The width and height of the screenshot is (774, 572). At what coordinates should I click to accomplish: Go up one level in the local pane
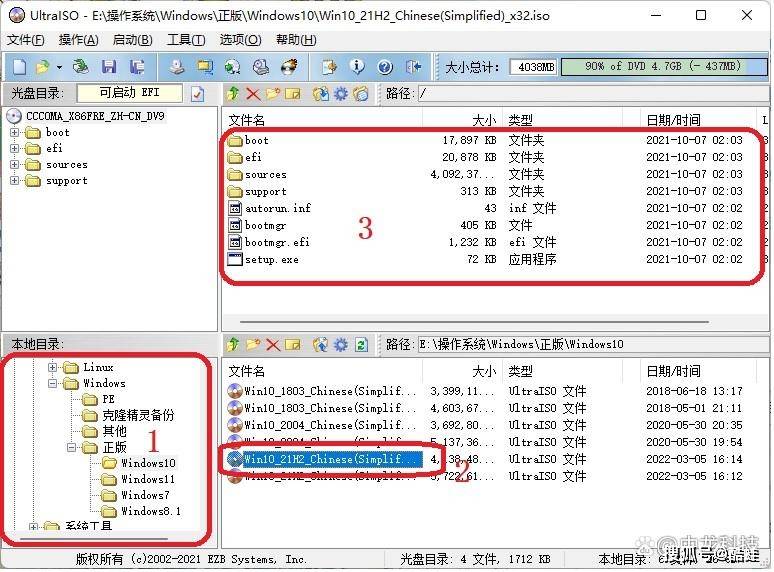233,344
